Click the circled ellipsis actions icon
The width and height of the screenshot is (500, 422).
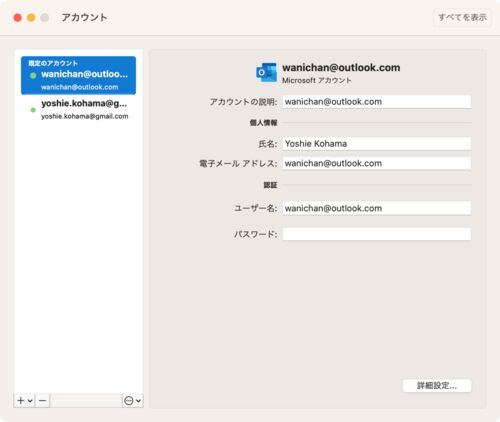pos(128,400)
